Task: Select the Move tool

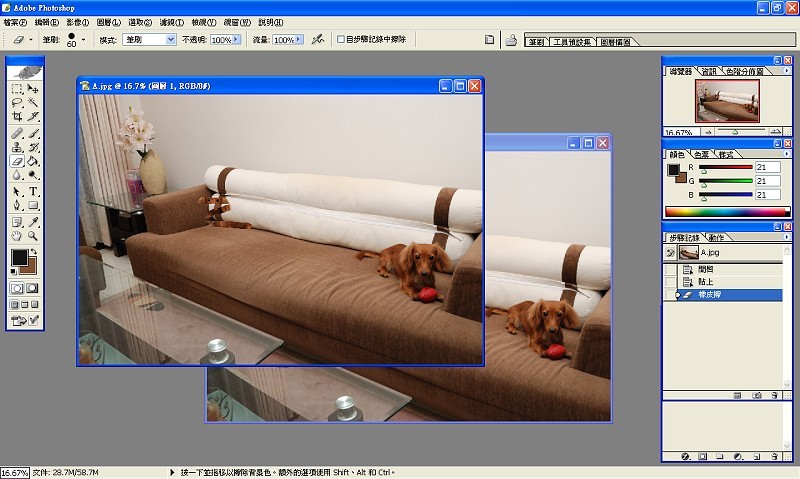Action: 33,89
